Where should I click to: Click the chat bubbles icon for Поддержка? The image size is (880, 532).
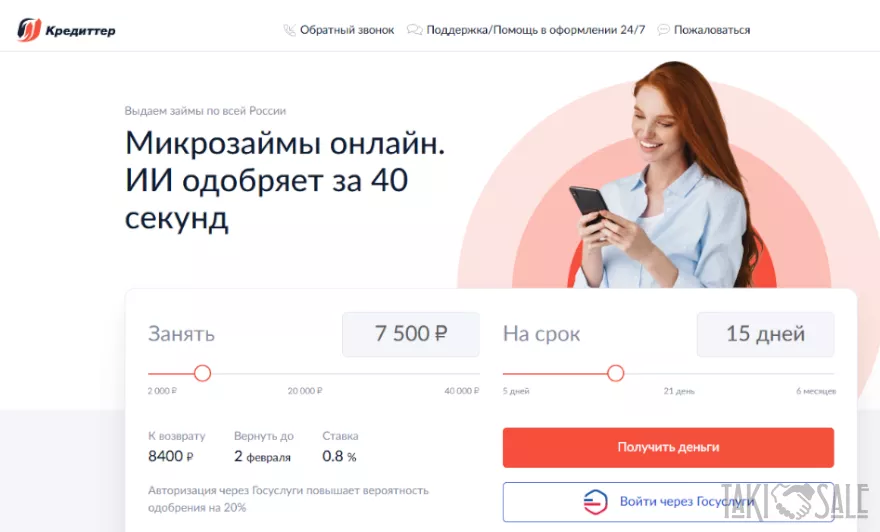[x=414, y=30]
